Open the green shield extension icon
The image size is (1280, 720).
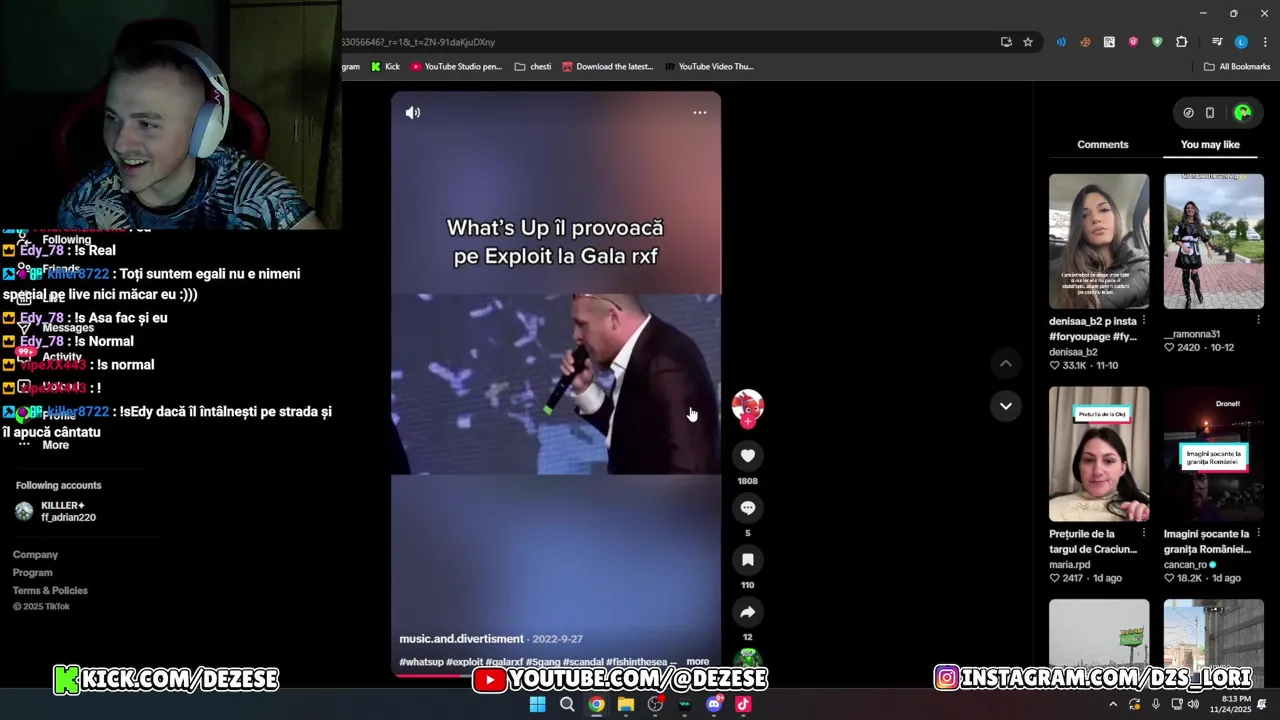pyautogui.click(x=1157, y=42)
